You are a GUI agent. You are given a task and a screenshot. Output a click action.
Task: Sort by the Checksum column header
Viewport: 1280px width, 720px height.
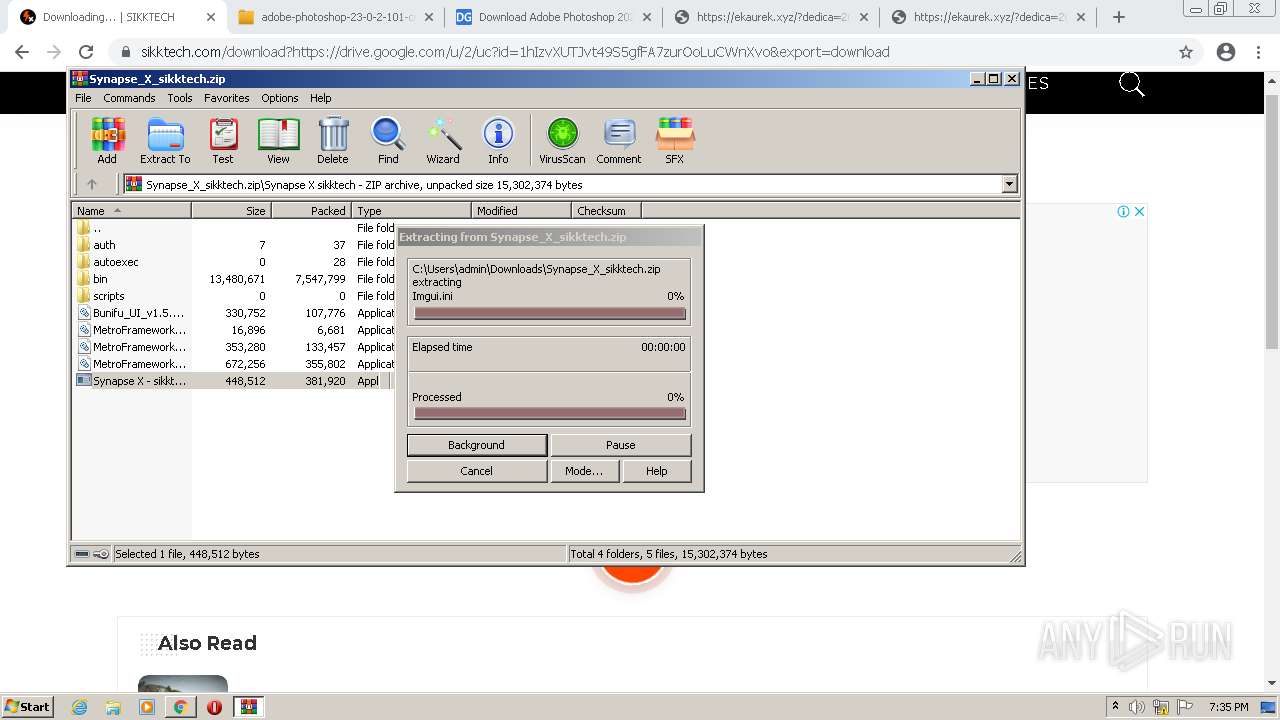tap(606, 211)
